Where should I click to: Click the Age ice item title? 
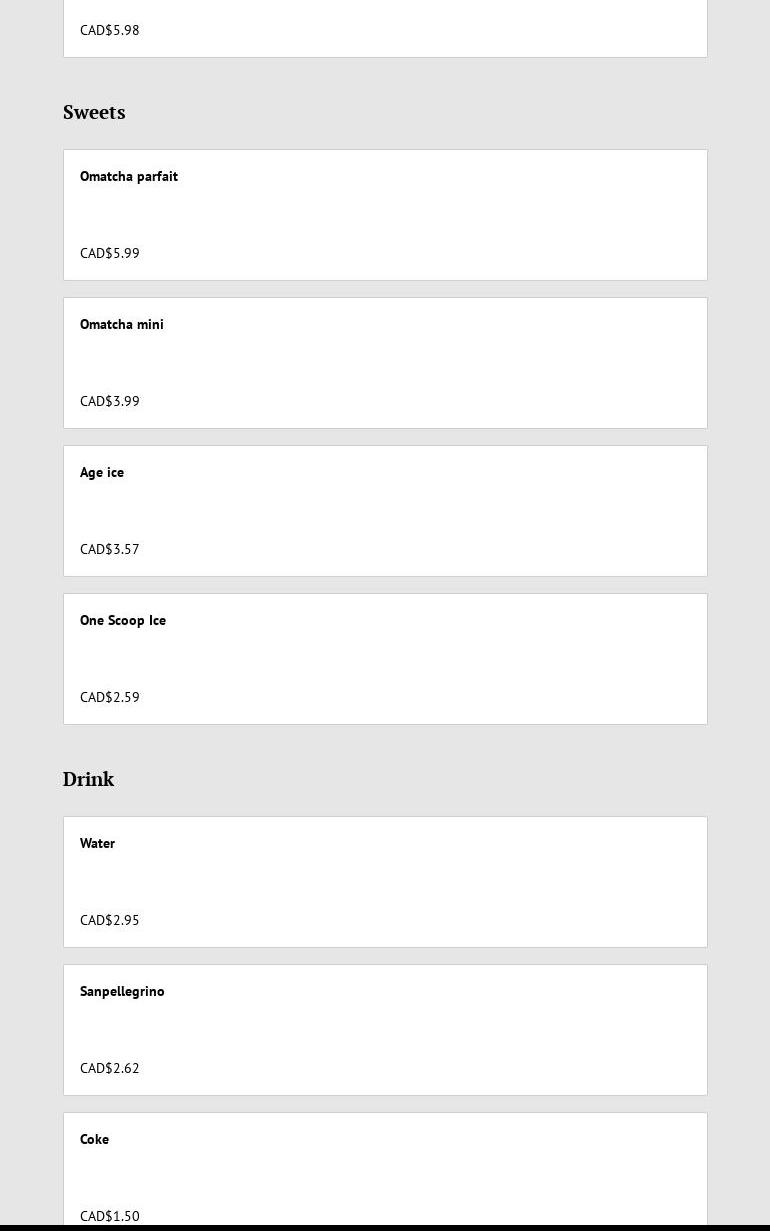(x=102, y=473)
